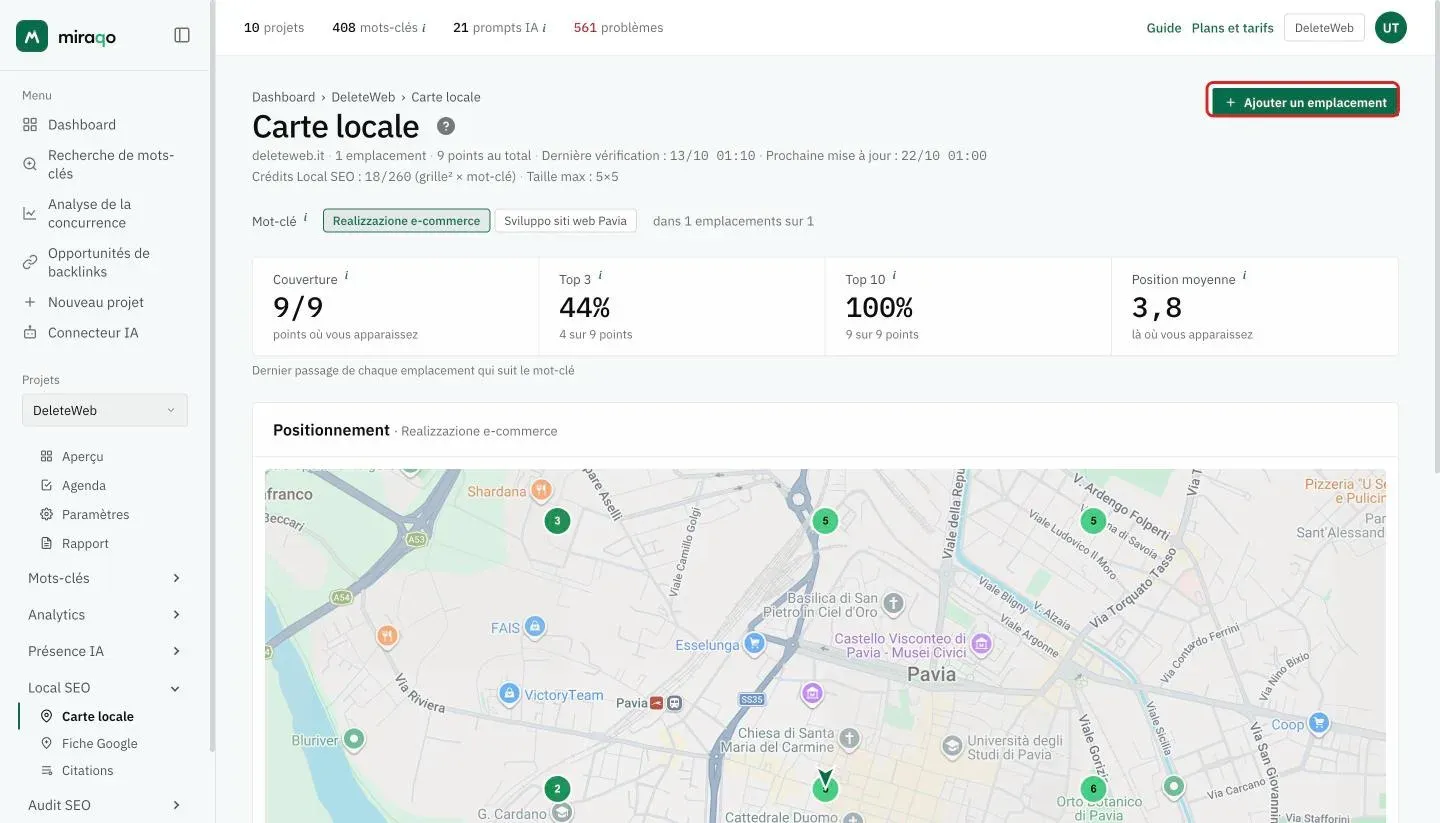
Task: Go to Dashboard via the breadcrumb
Action: point(283,97)
